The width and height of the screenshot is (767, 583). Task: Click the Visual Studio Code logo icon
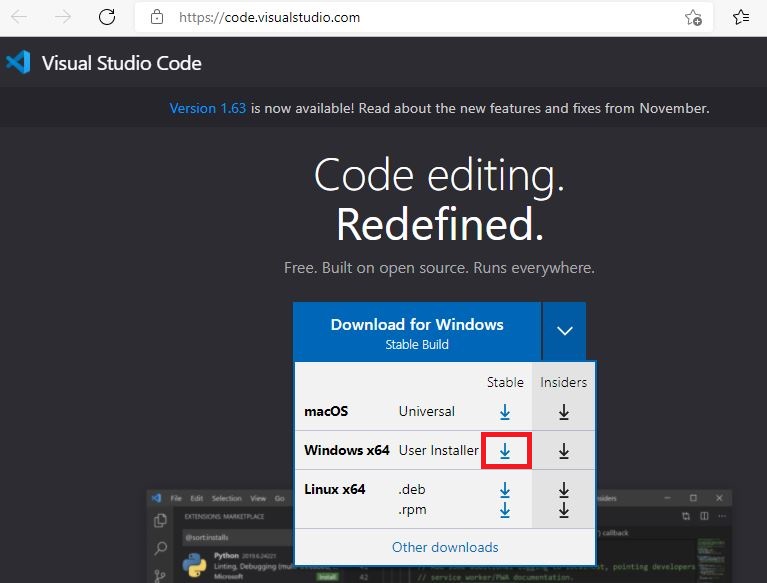click(x=18, y=63)
